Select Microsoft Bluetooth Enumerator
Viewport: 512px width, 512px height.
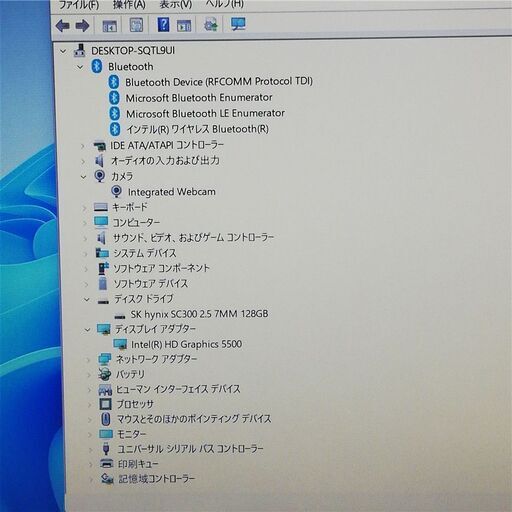tap(199, 98)
